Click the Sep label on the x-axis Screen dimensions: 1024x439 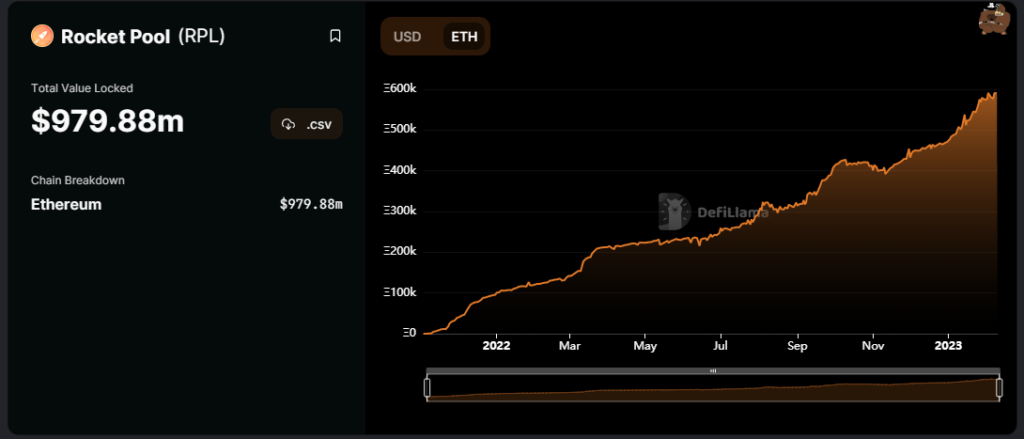pyautogui.click(x=797, y=346)
